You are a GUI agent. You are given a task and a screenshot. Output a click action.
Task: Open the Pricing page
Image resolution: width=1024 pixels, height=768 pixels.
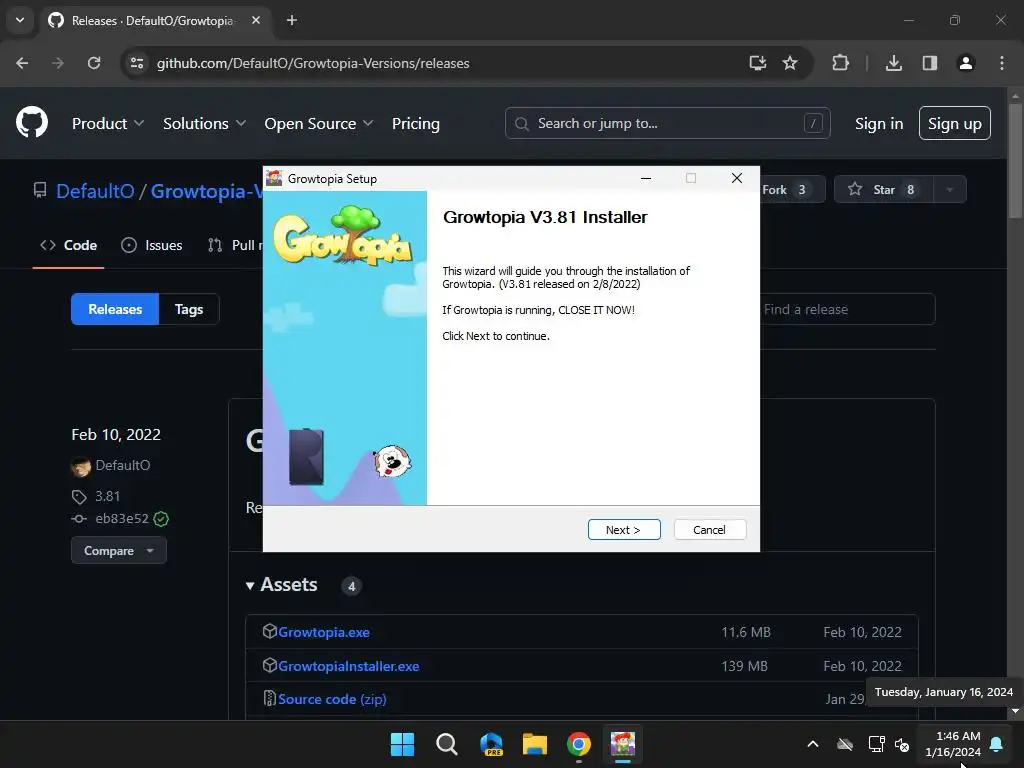pos(415,123)
